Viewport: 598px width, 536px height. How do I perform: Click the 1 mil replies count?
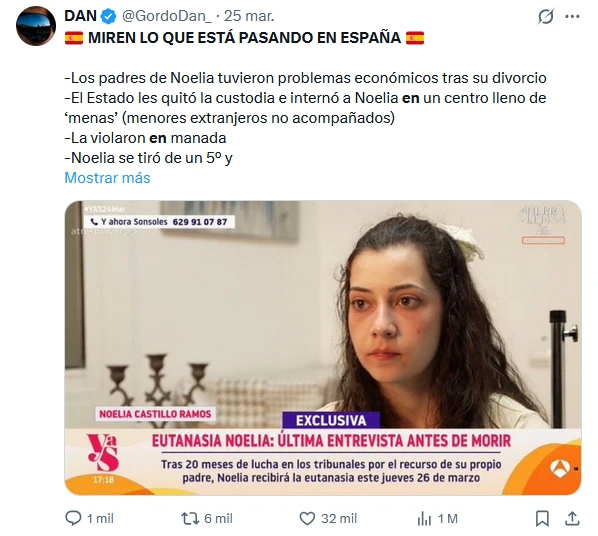(x=100, y=518)
